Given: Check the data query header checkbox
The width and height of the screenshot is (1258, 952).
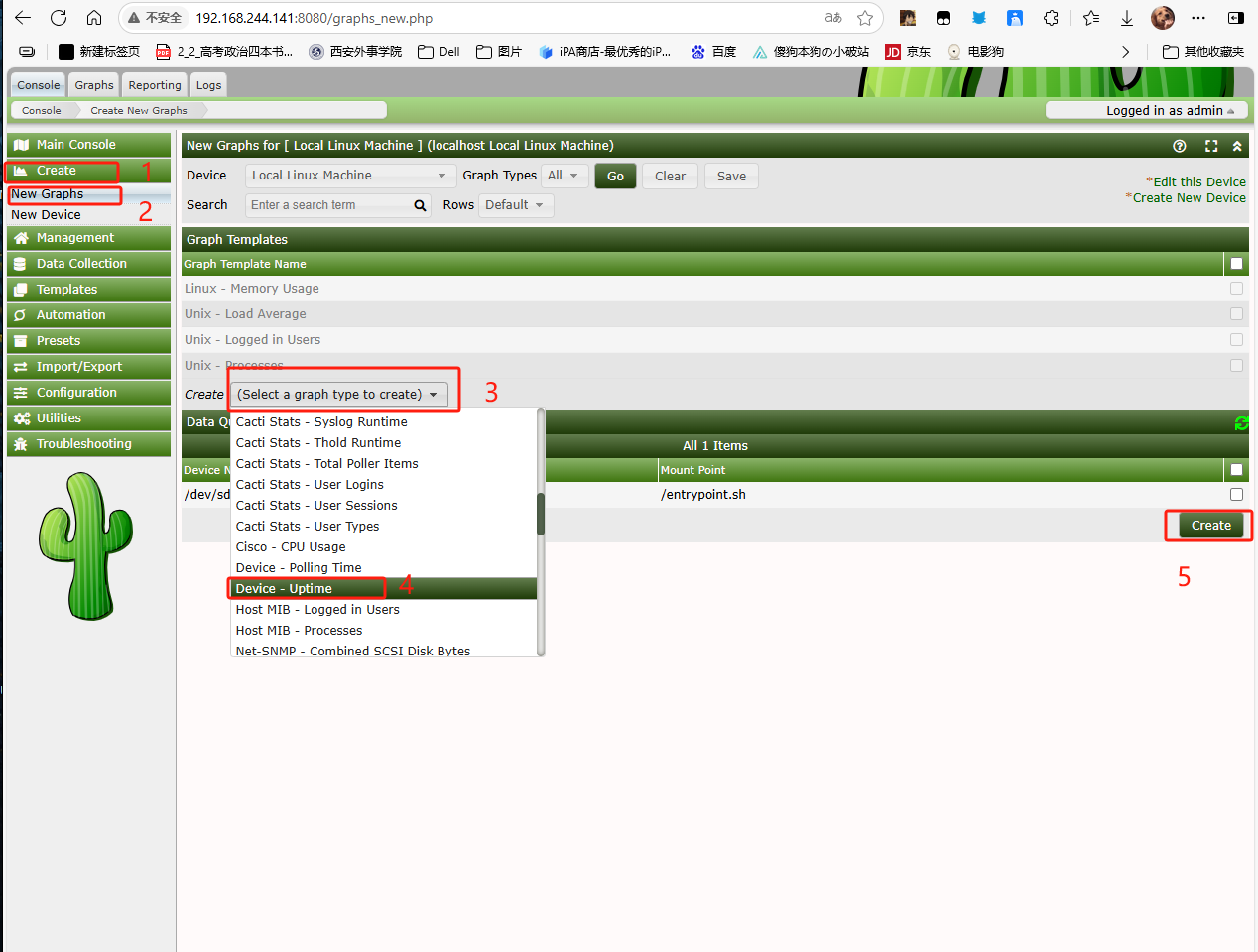Looking at the screenshot, I should pos(1236,470).
